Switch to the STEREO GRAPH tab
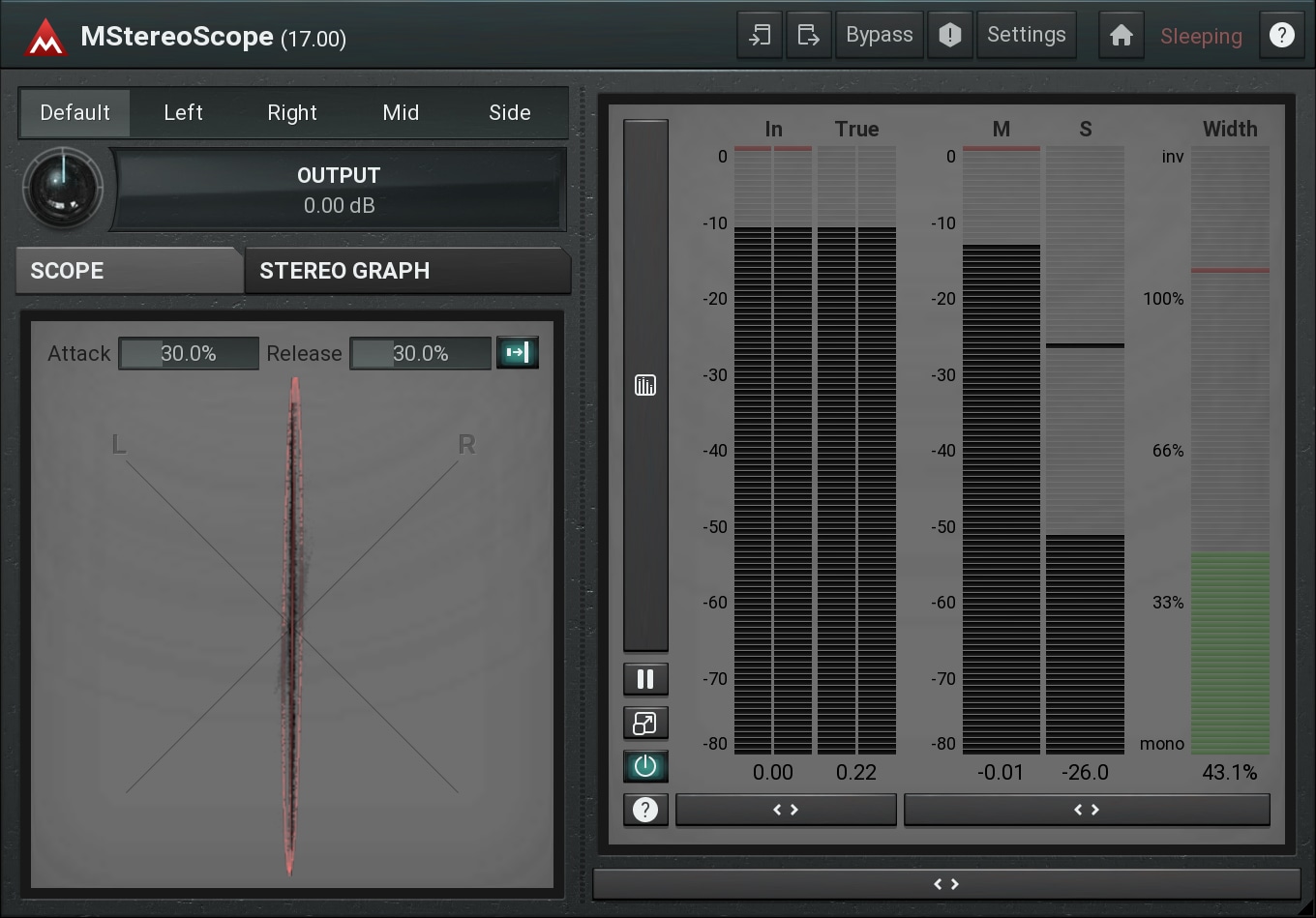Viewport: 1316px width, 918px height. (406, 271)
